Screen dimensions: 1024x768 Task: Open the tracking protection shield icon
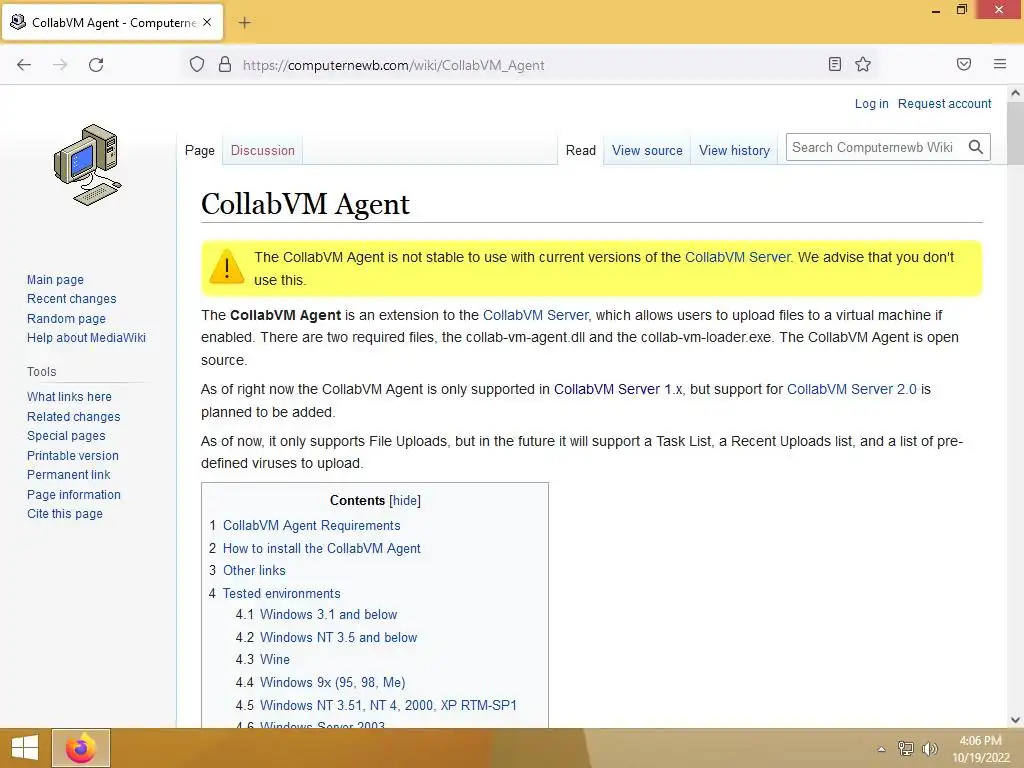(x=197, y=65)
